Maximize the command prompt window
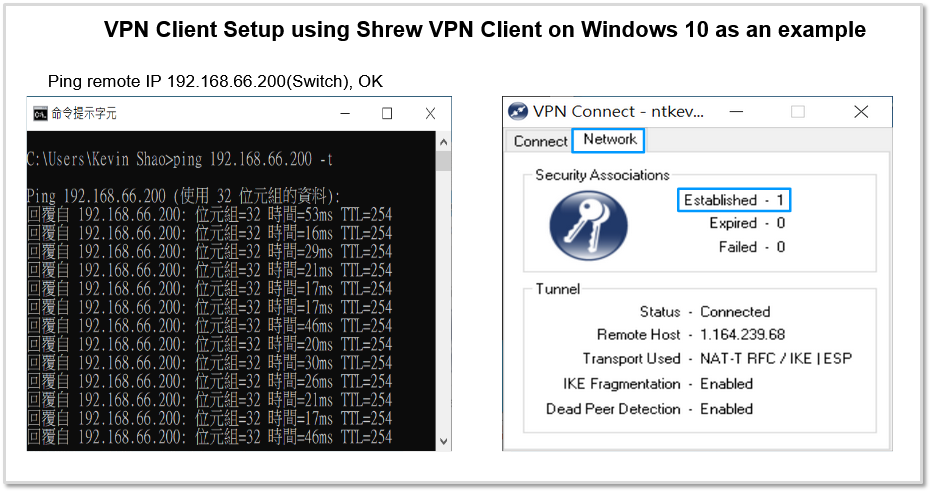This screenshot has width=932, height=493. (387, 113)
